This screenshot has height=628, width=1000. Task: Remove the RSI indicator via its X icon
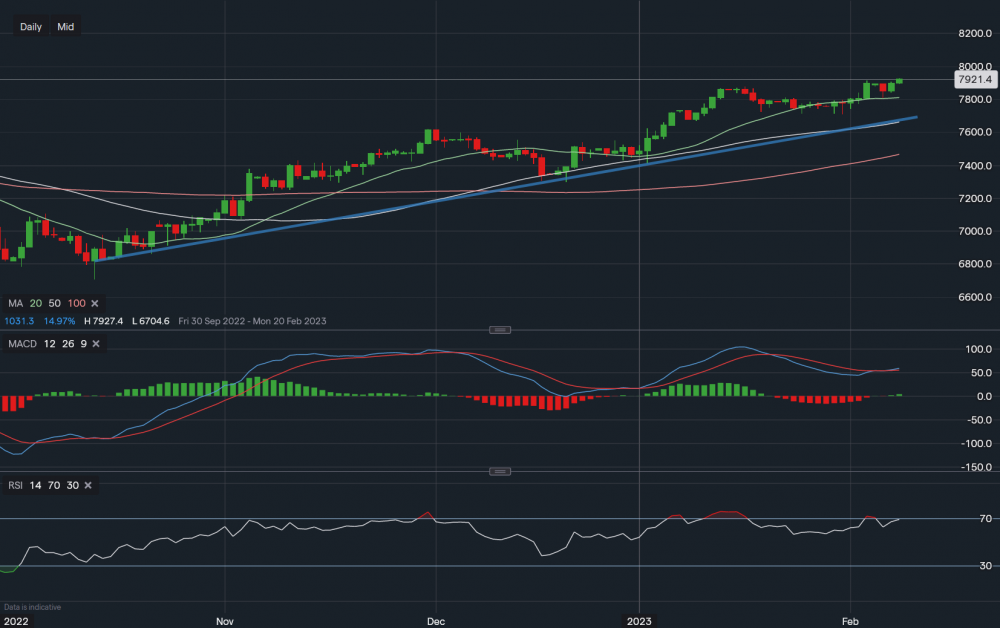click(x=86, y=485)
